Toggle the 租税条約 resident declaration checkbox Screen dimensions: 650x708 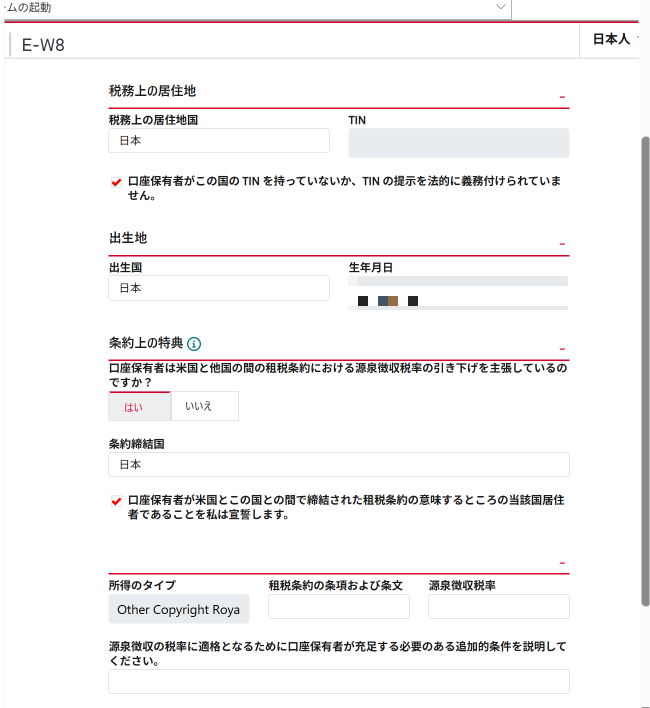tap(116, 501)
